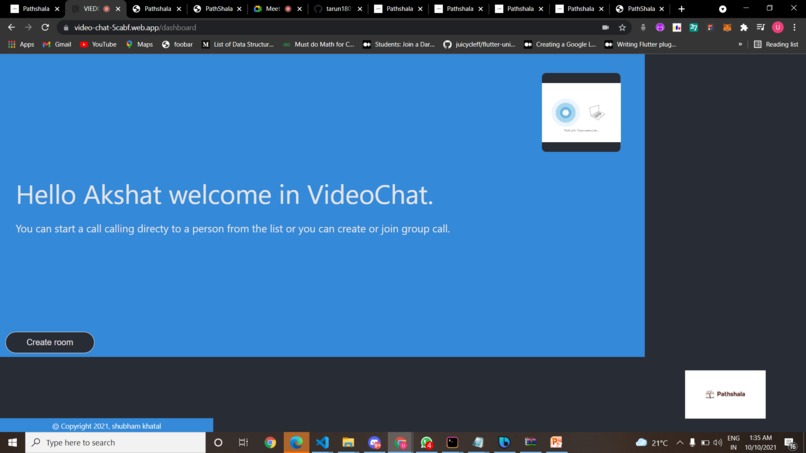Open weather widget showing 21°C
The height and width of the screenshot is (453, 806).
point(652,442)
